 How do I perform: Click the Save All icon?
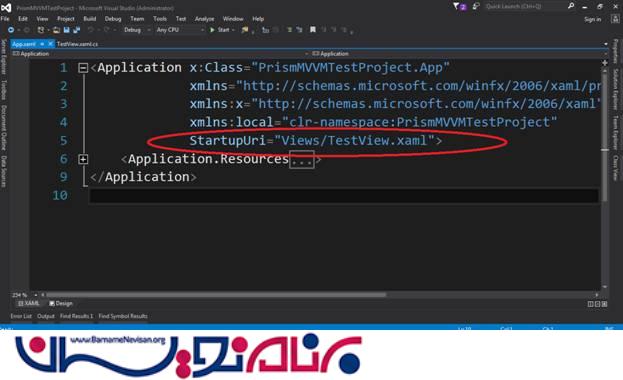pyautogui.click(x=76, y=30)
